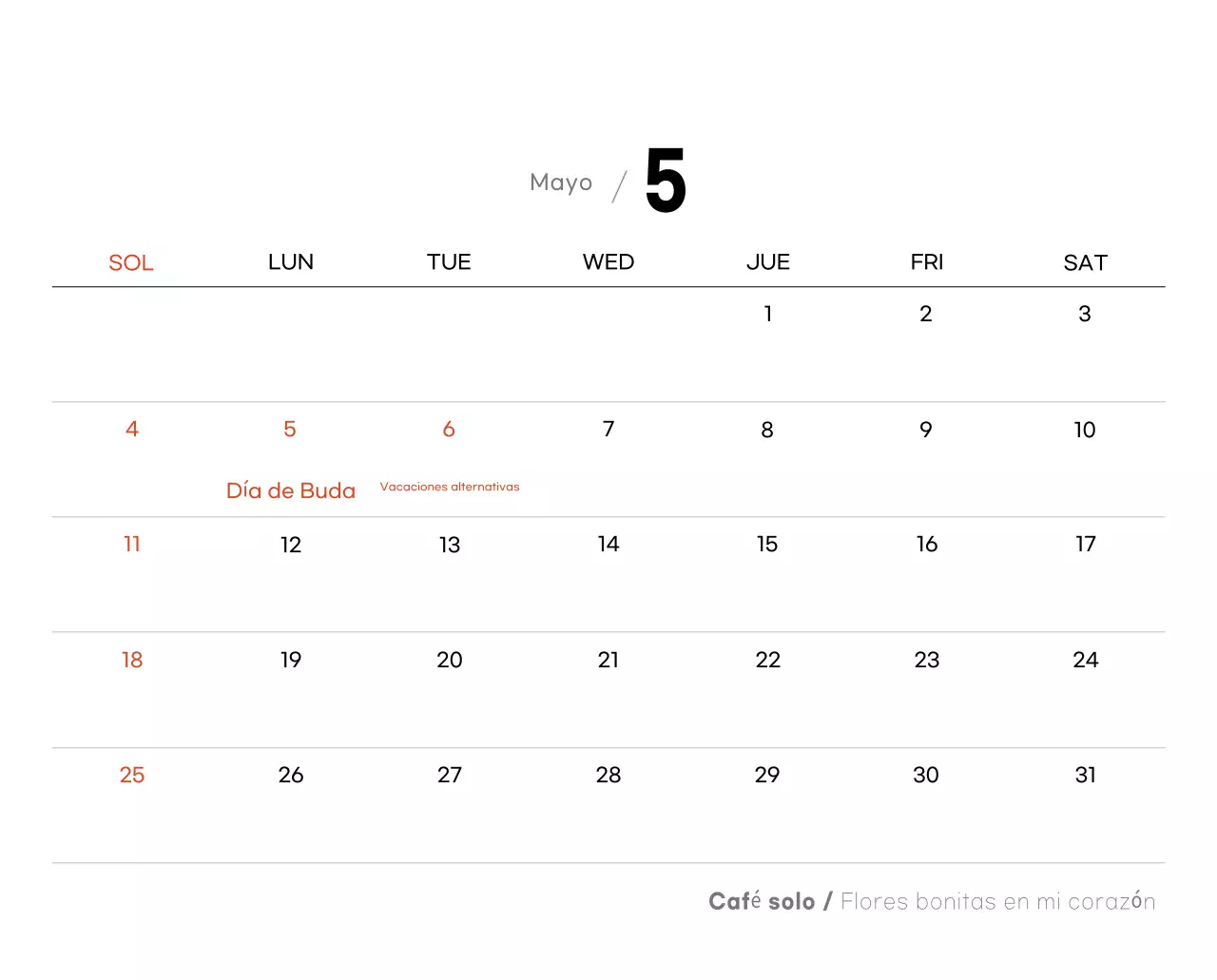The image size is (1217, 980).
Task: Select date 1 under JUE
Action: [767, 315]
